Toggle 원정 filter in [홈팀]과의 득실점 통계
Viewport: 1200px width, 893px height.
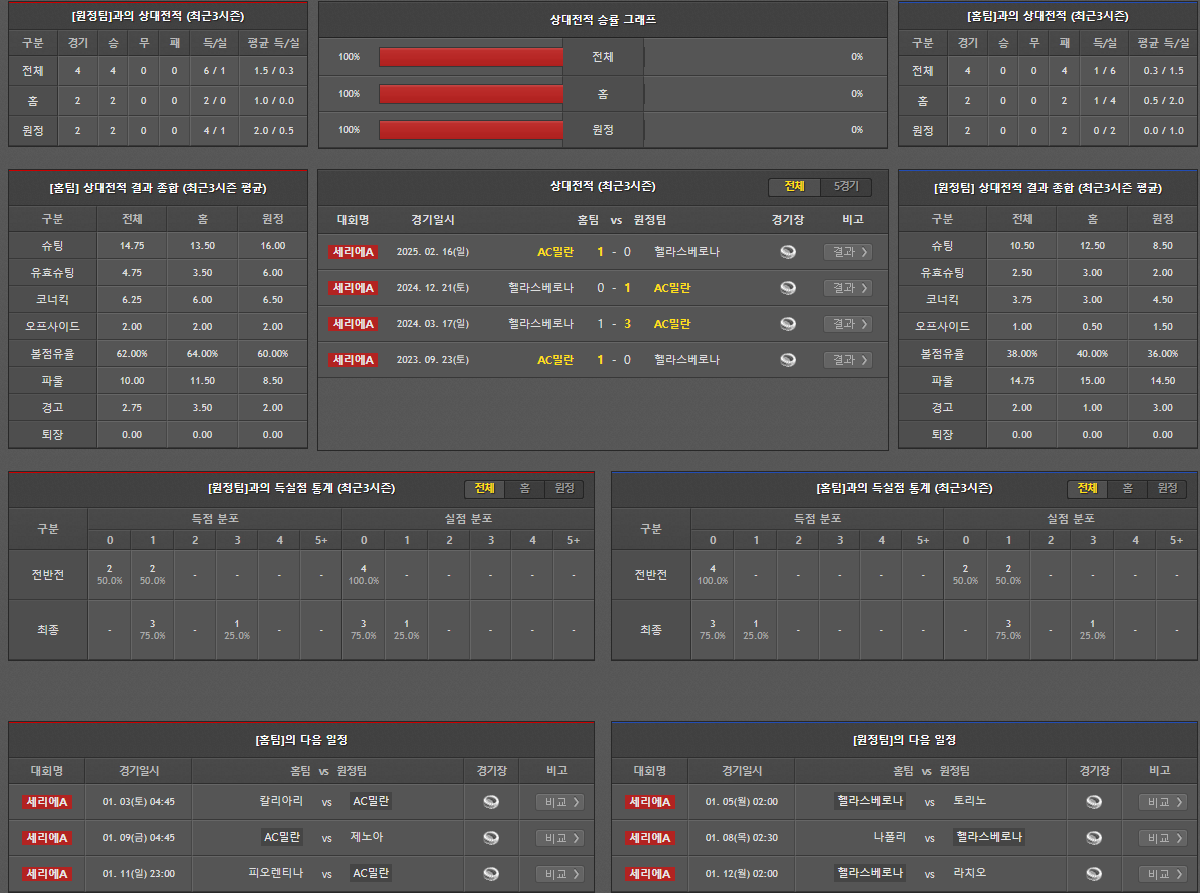tap(1167, 489)
